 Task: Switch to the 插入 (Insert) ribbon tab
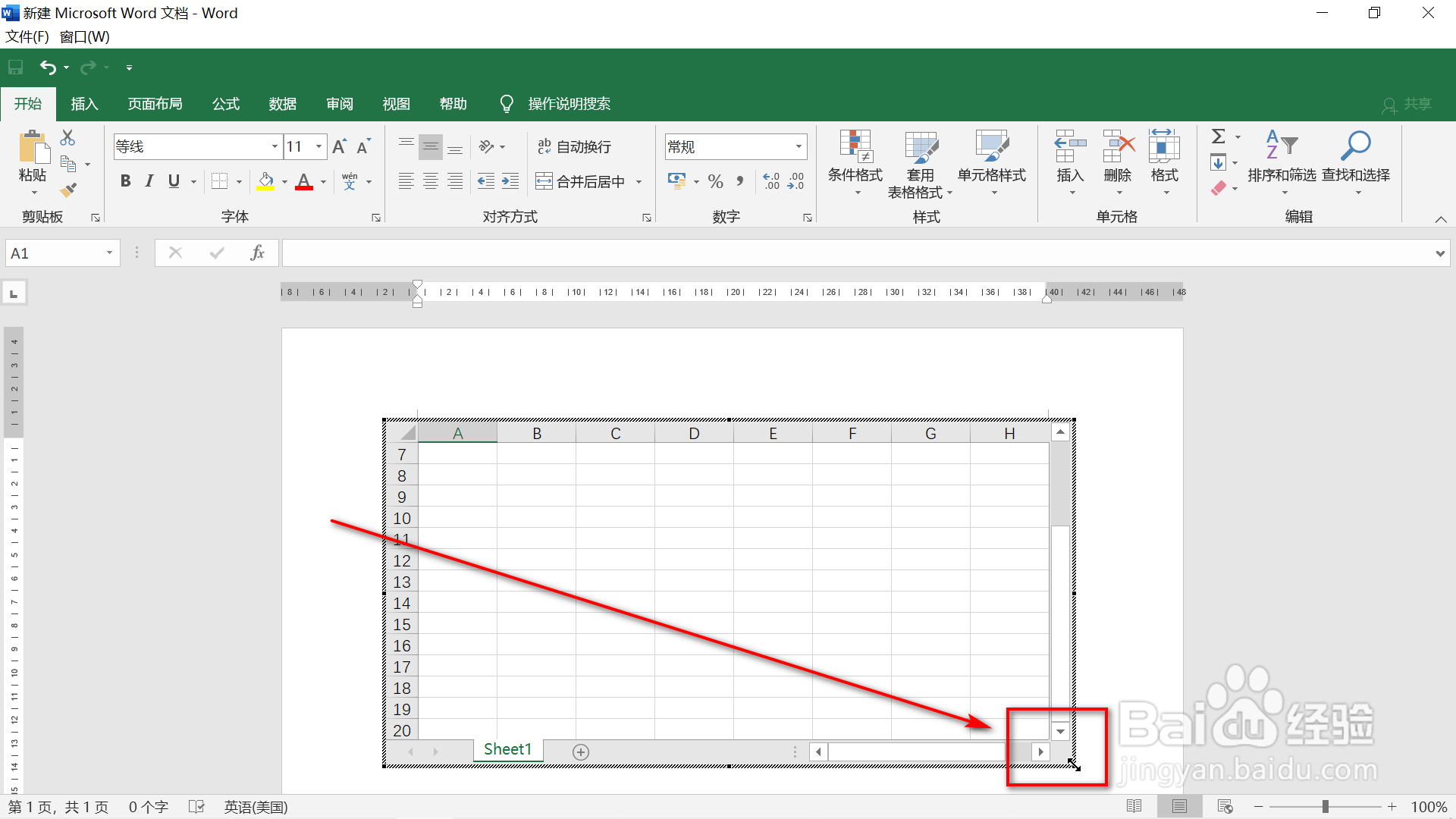click(x=84, y=104)
